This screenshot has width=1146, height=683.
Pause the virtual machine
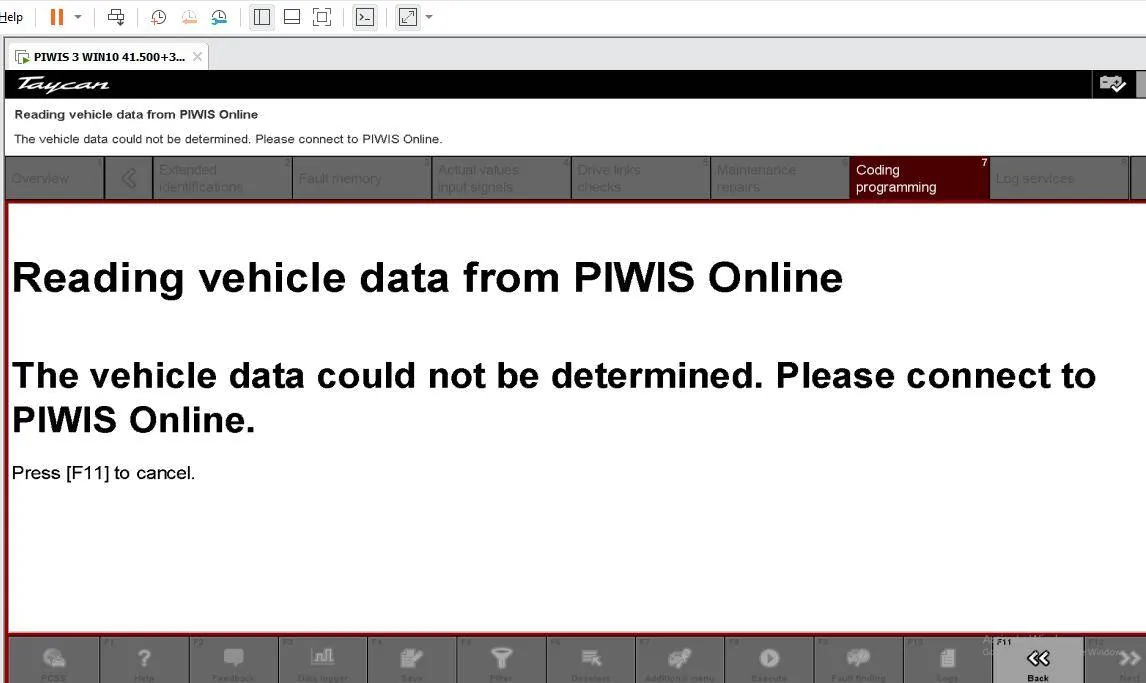56,17
